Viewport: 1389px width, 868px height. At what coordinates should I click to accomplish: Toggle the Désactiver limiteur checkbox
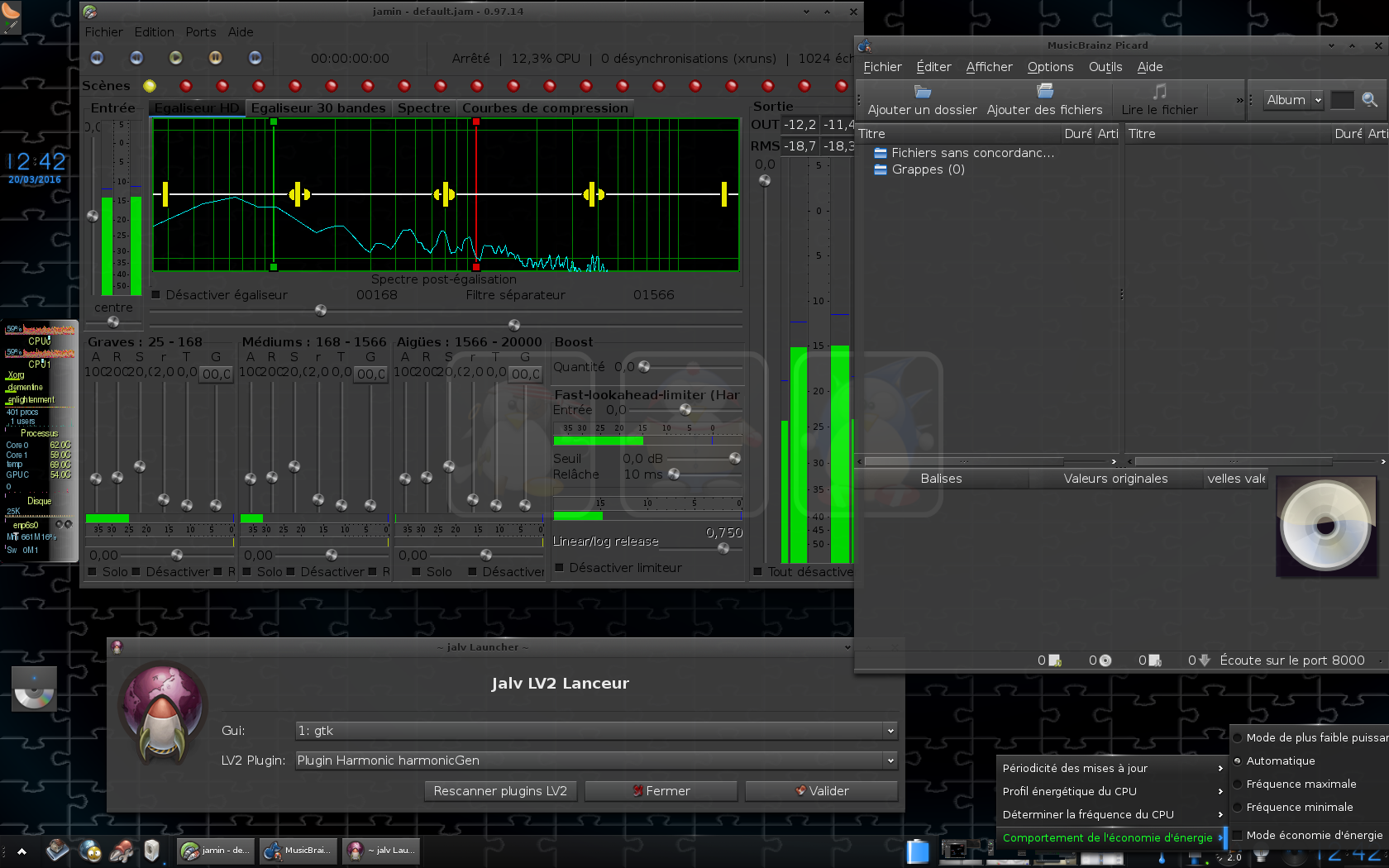pyautogui.click(x=560, y=568)
